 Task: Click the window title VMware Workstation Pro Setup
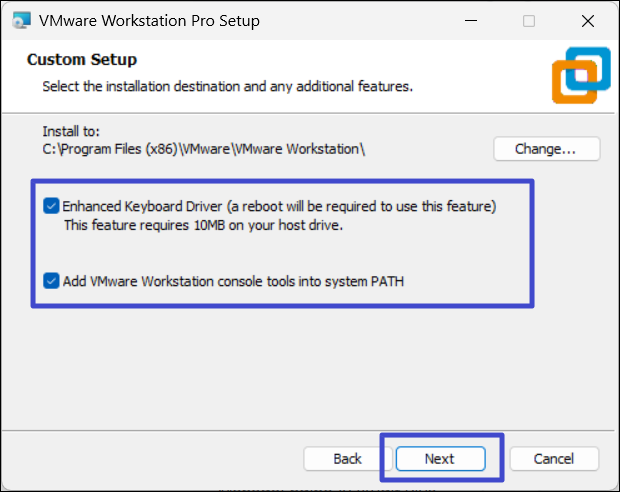click(151, 20)
